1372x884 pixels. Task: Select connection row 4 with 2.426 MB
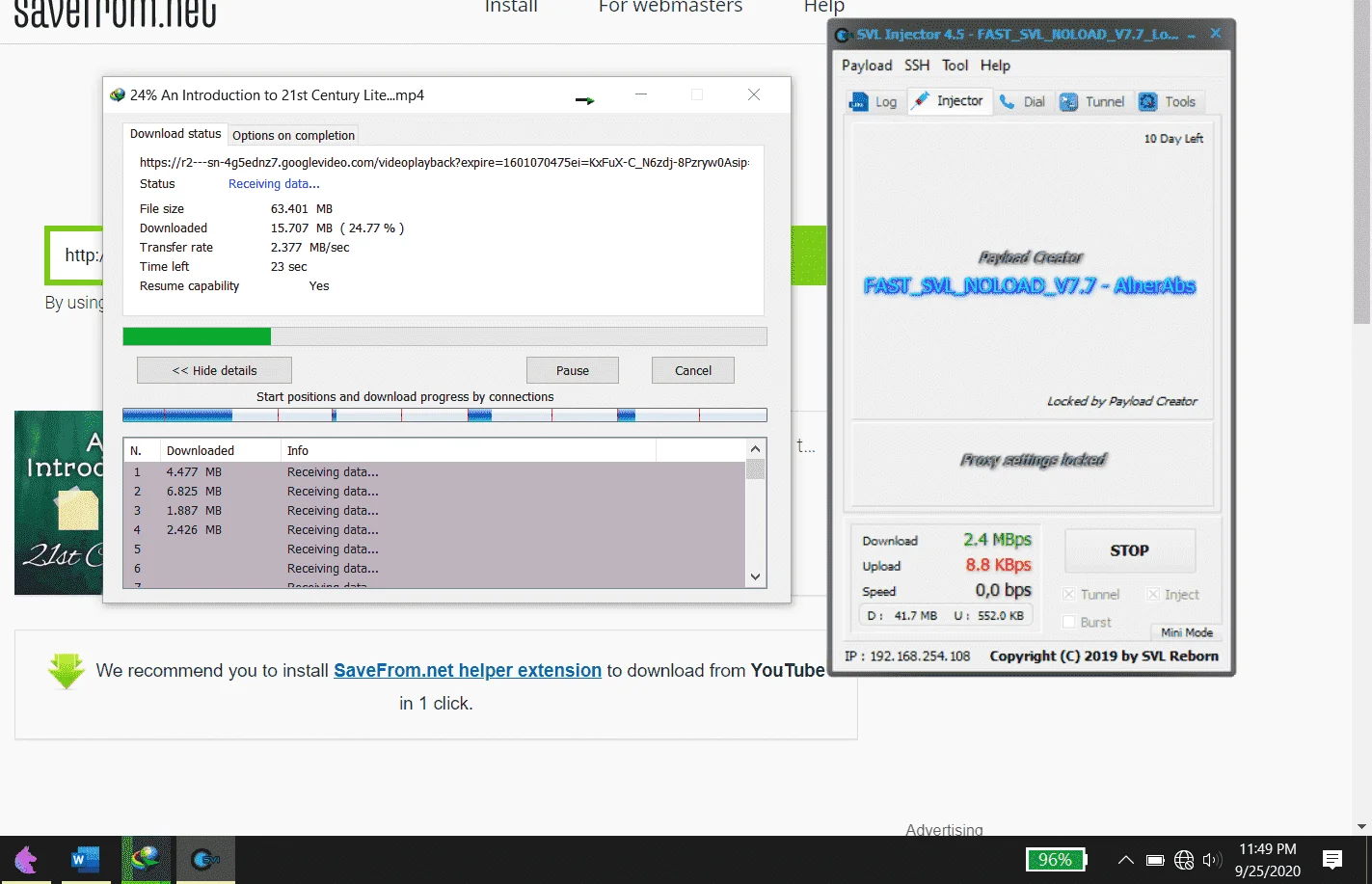(x=435, y=530)
